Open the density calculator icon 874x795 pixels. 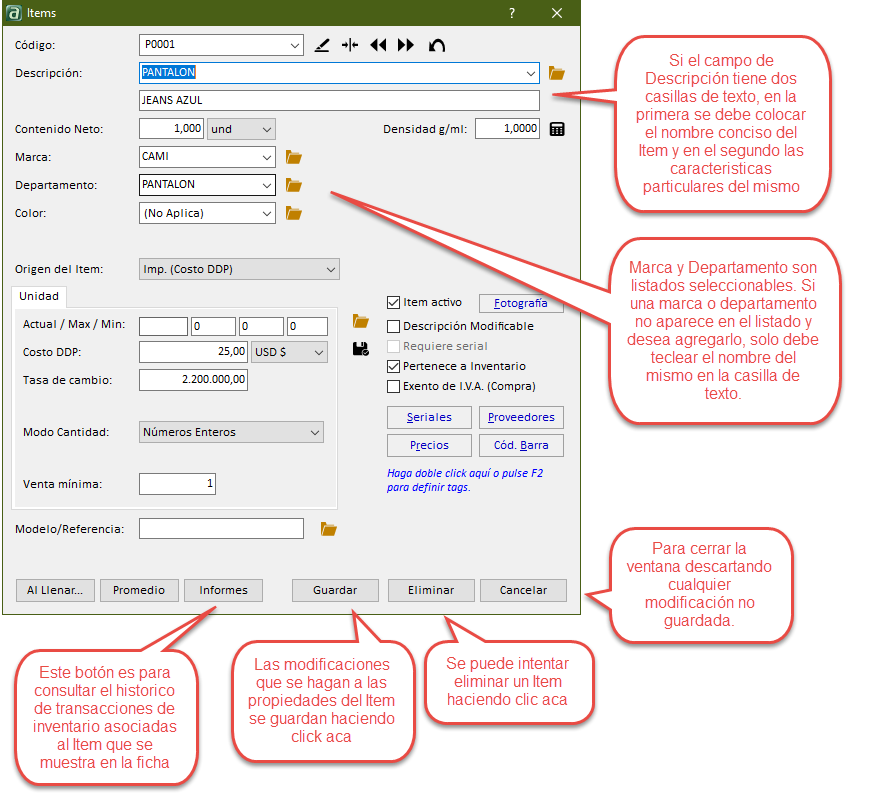click(x=557, y=129)
